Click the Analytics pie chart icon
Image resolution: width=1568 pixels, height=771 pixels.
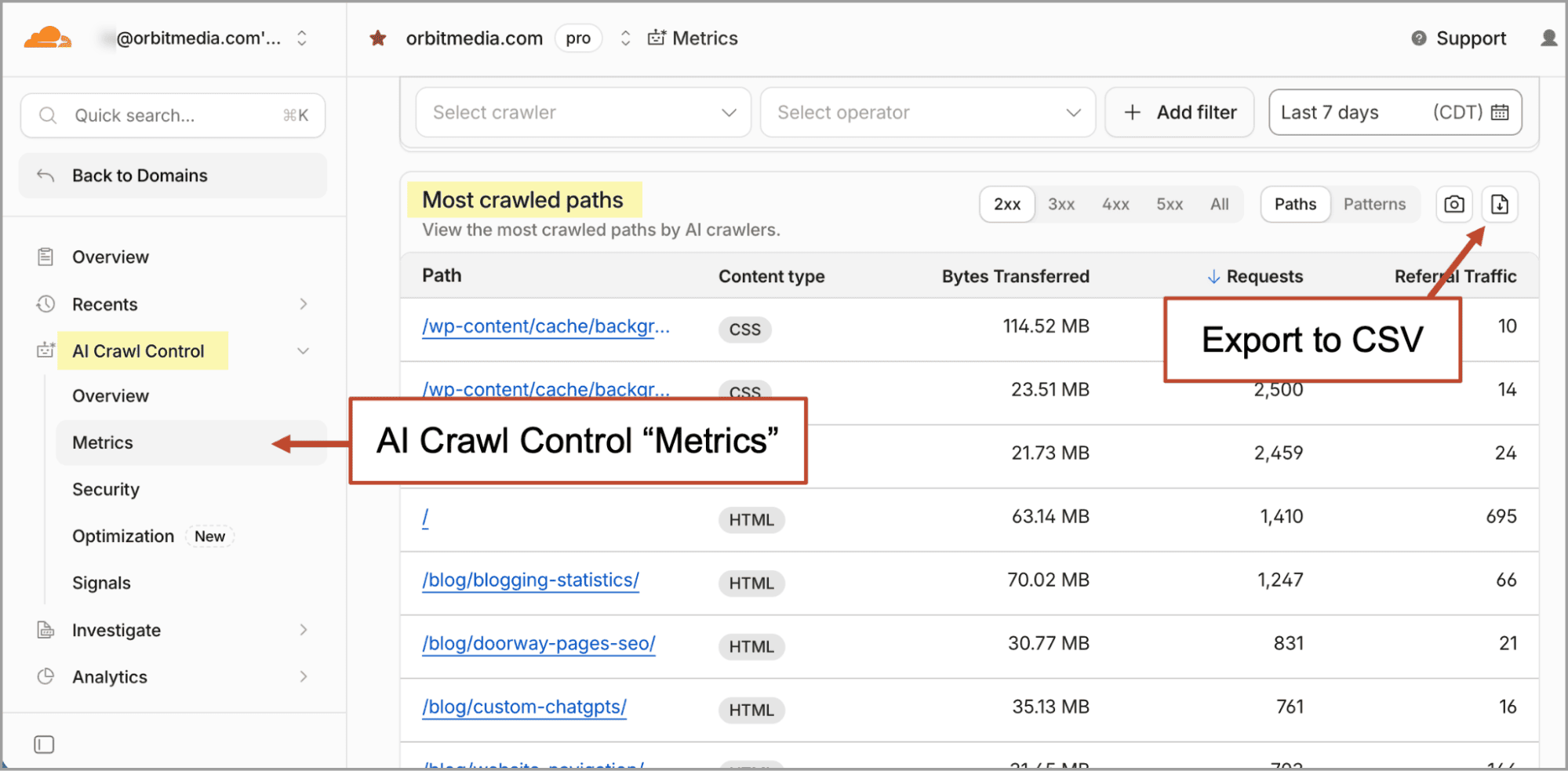coord(45,676)
